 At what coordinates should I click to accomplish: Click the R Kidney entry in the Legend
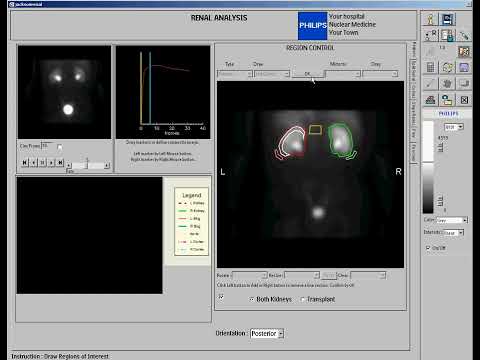[191, 211]
